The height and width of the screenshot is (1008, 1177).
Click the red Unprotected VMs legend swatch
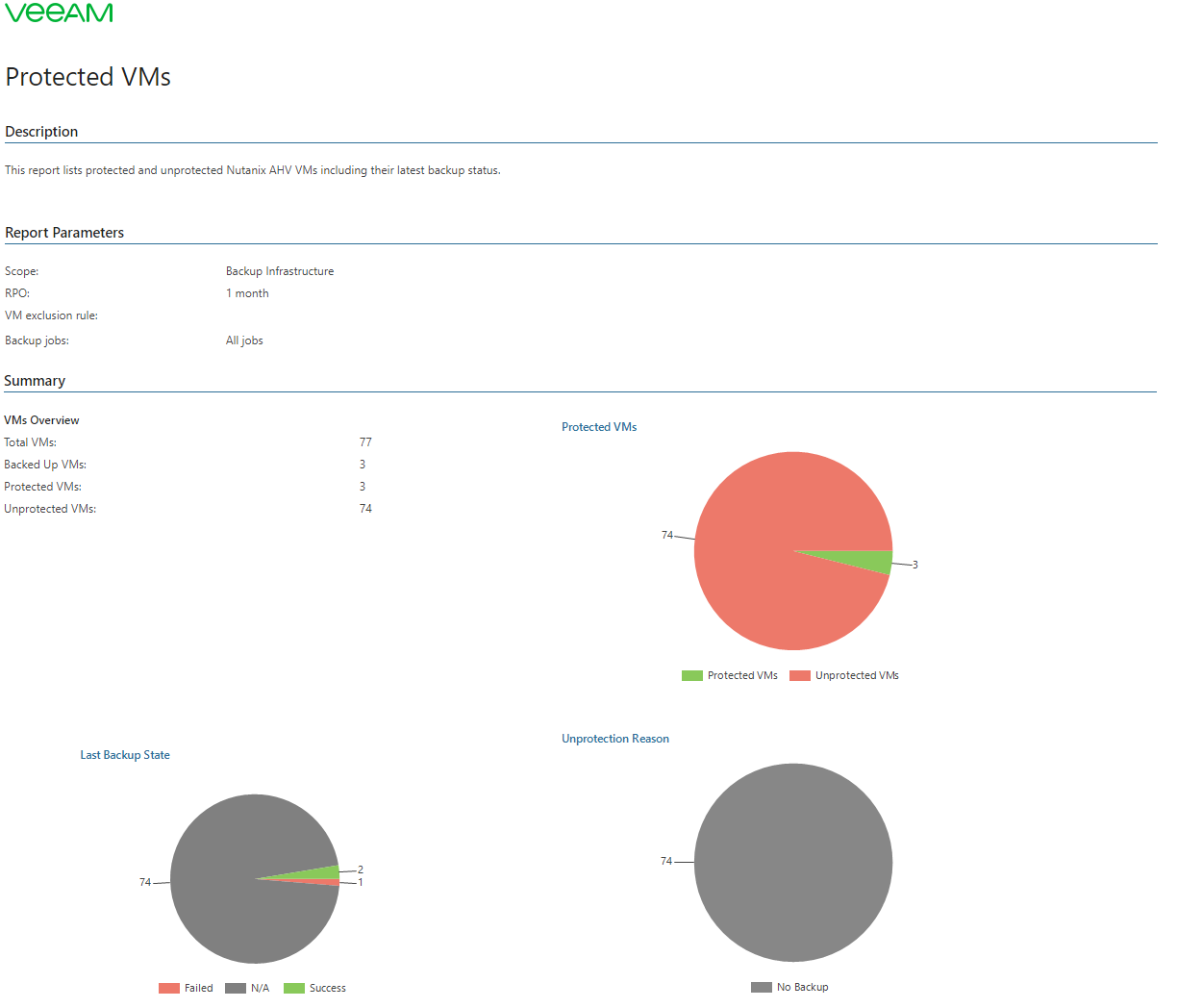coord(800,675)
